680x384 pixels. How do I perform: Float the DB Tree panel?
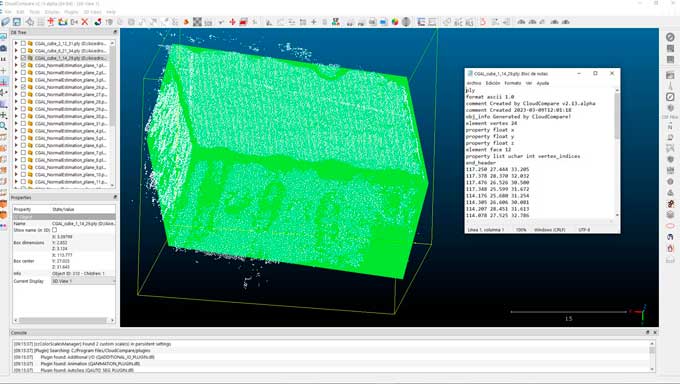point(115,32)
